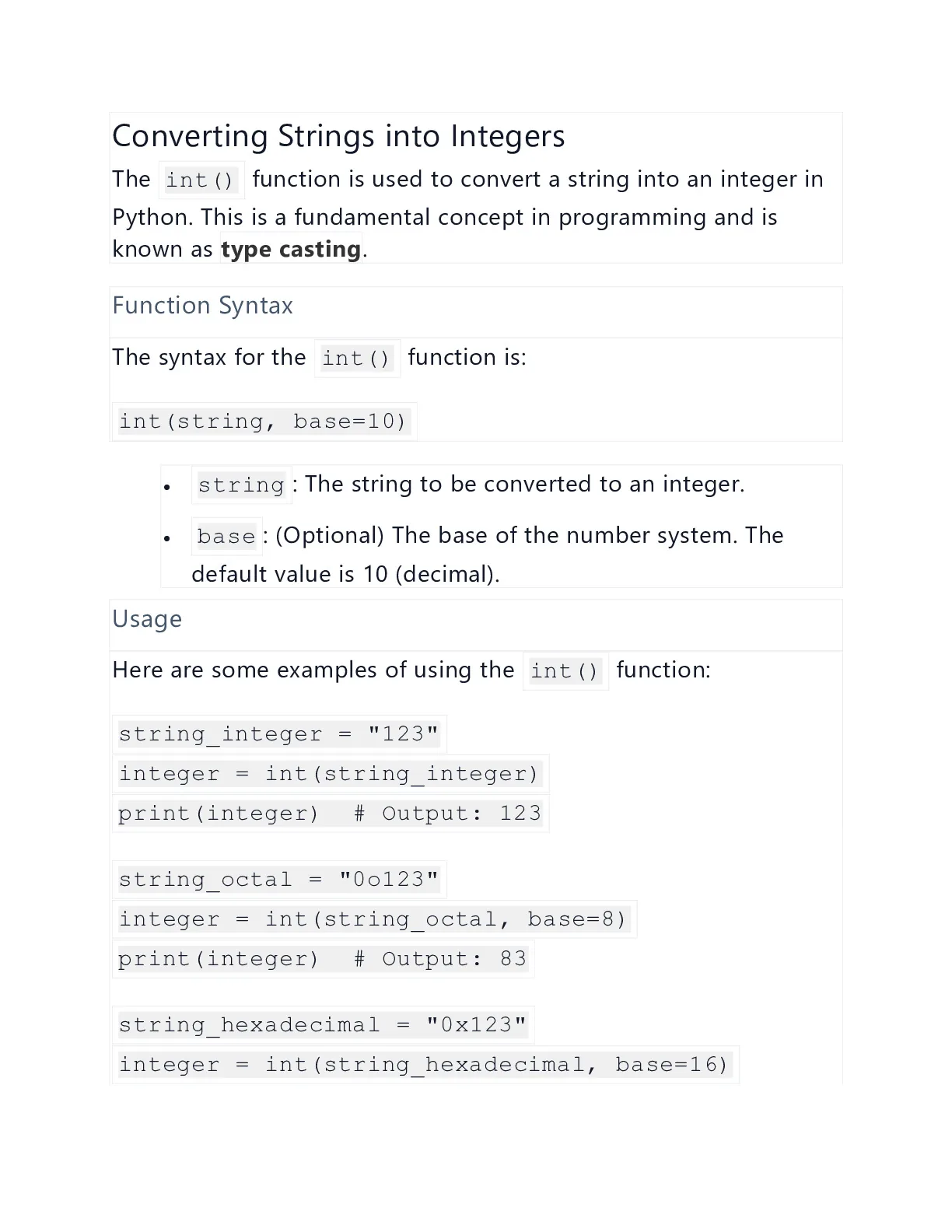Click the line string_integer = "123"
This screenshot has height=1232, width=952.
pyautogui.click(x=279, y=734)
